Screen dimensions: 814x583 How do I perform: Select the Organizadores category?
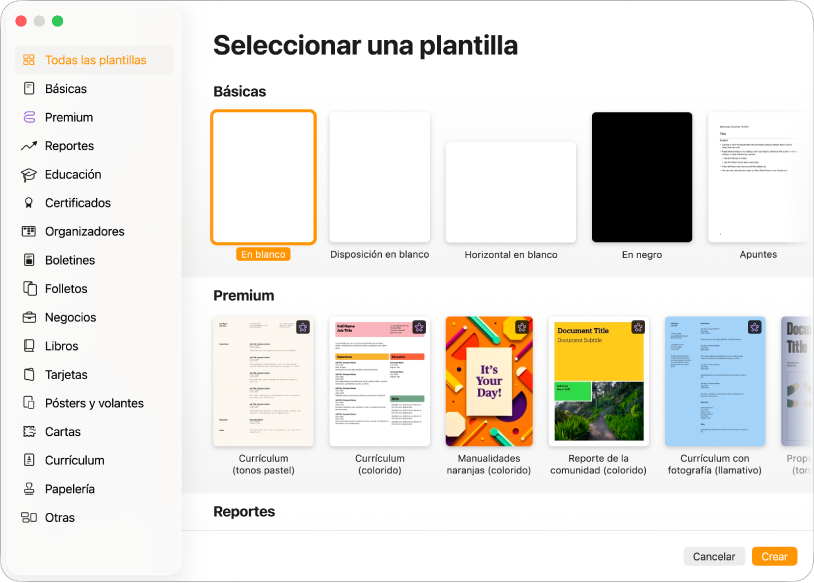[83, 231]
